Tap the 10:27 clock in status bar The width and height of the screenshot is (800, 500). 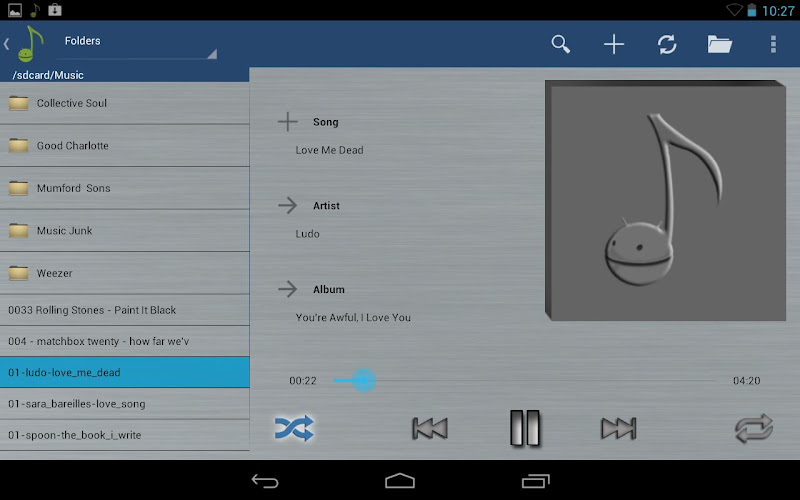point(778,11)
